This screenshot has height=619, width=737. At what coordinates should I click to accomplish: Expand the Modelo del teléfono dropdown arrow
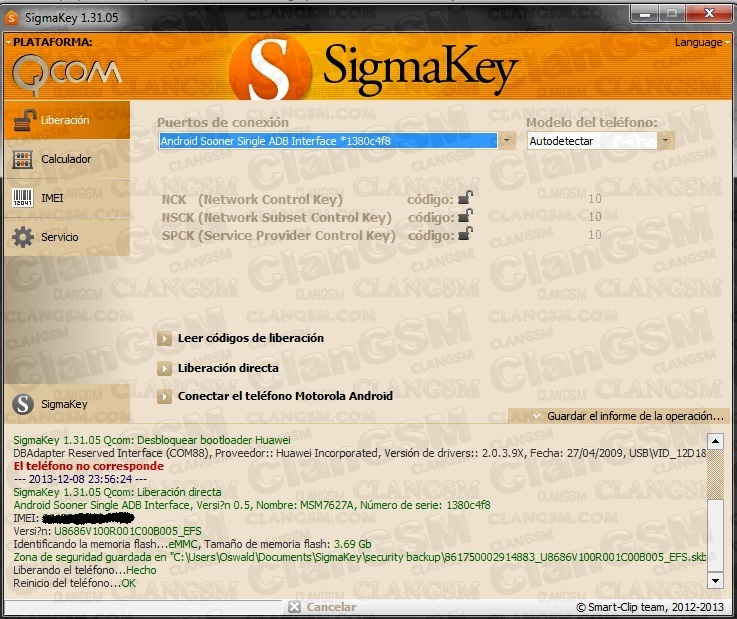click(665, 141)
